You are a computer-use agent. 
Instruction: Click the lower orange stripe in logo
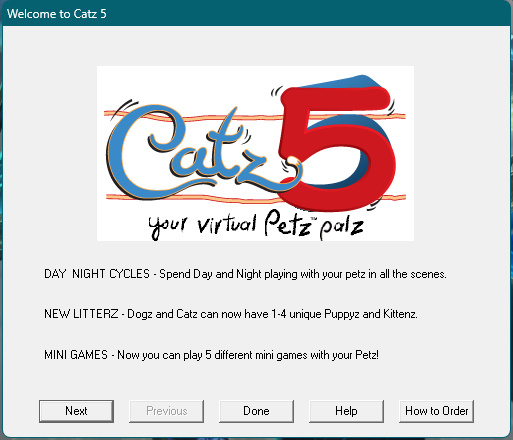[x=193, y=198]
